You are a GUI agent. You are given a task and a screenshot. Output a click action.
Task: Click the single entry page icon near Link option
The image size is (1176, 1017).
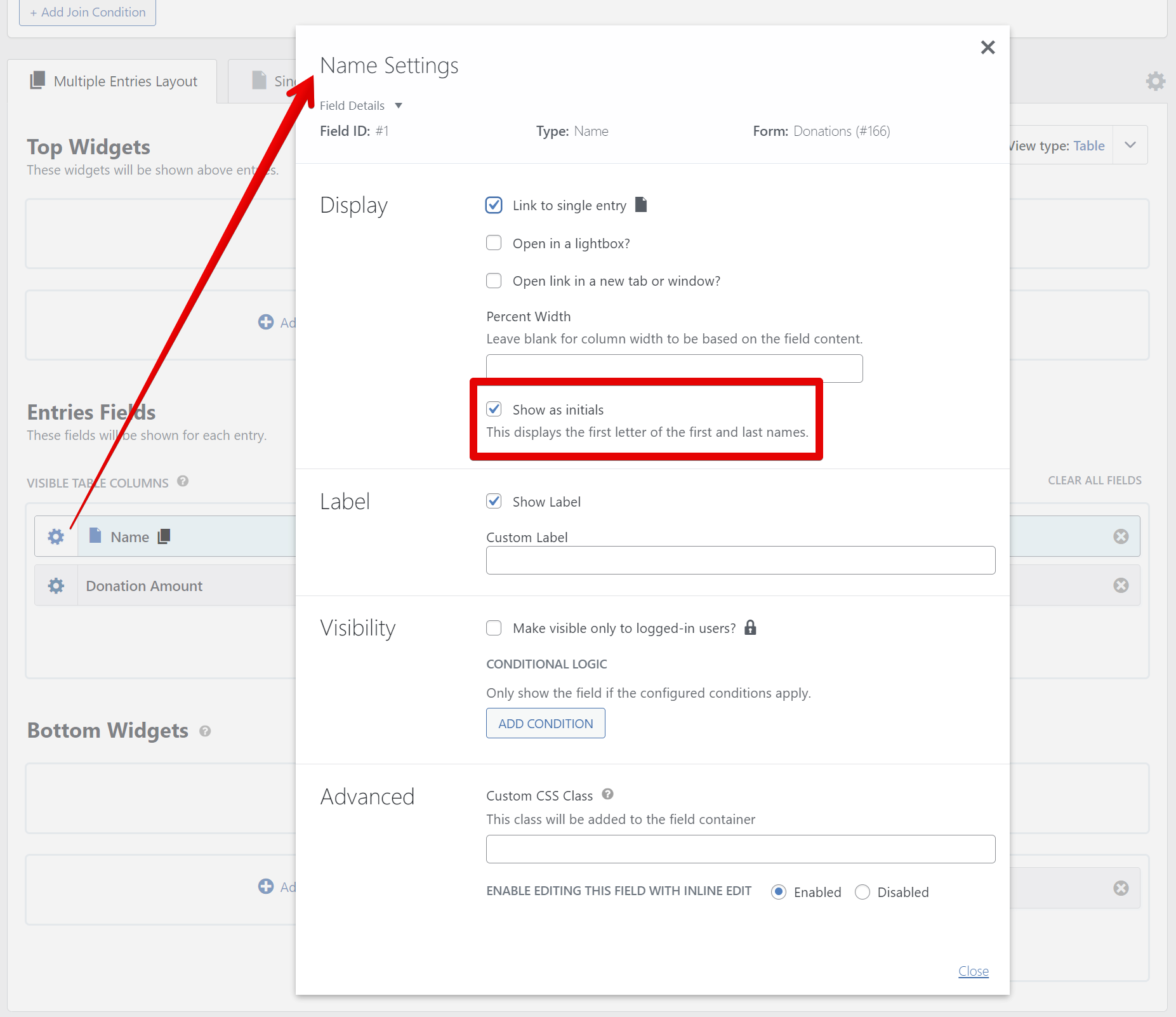[x=641, y=204]
